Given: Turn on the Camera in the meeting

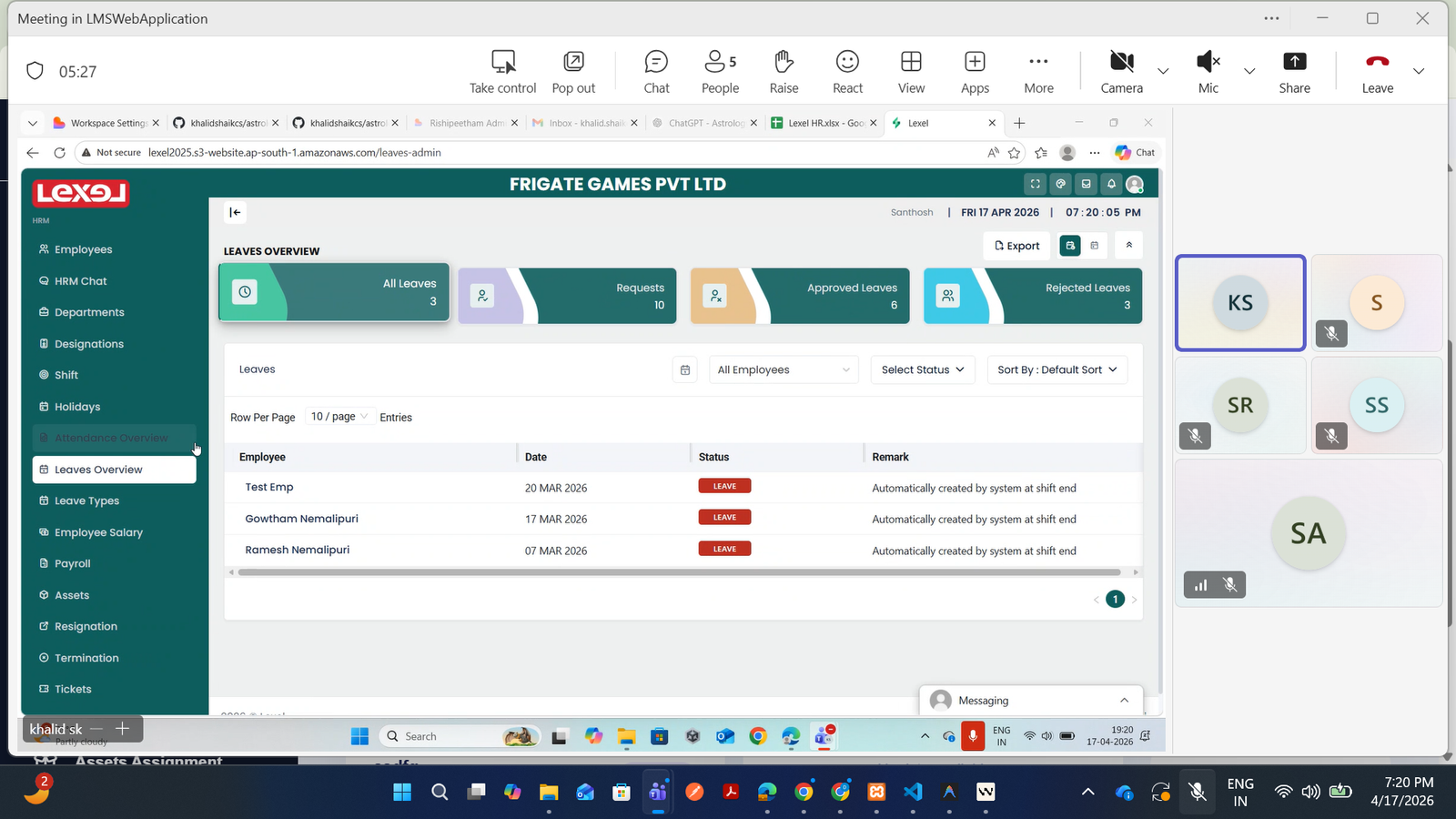Looking at the screenshot, I should coord(1121,71).
